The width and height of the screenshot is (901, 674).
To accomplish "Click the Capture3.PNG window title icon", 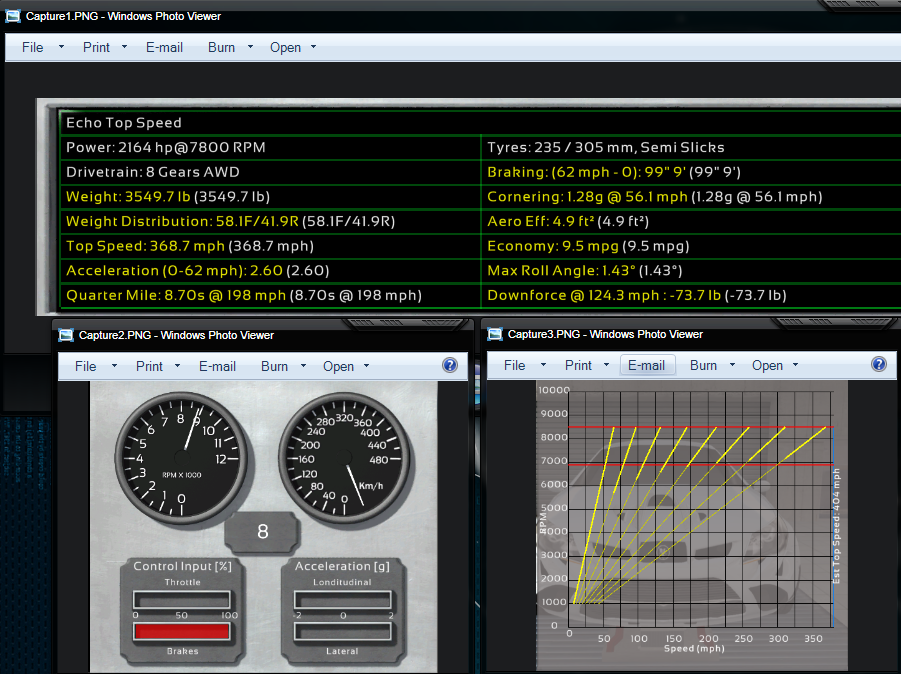I will [x=495, y=334].
